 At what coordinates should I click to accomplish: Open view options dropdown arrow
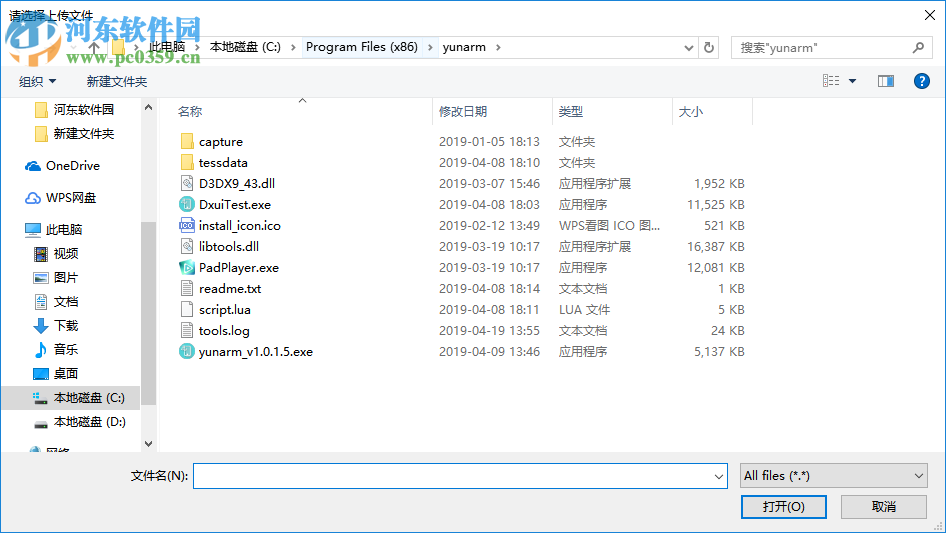coord(852,81)
